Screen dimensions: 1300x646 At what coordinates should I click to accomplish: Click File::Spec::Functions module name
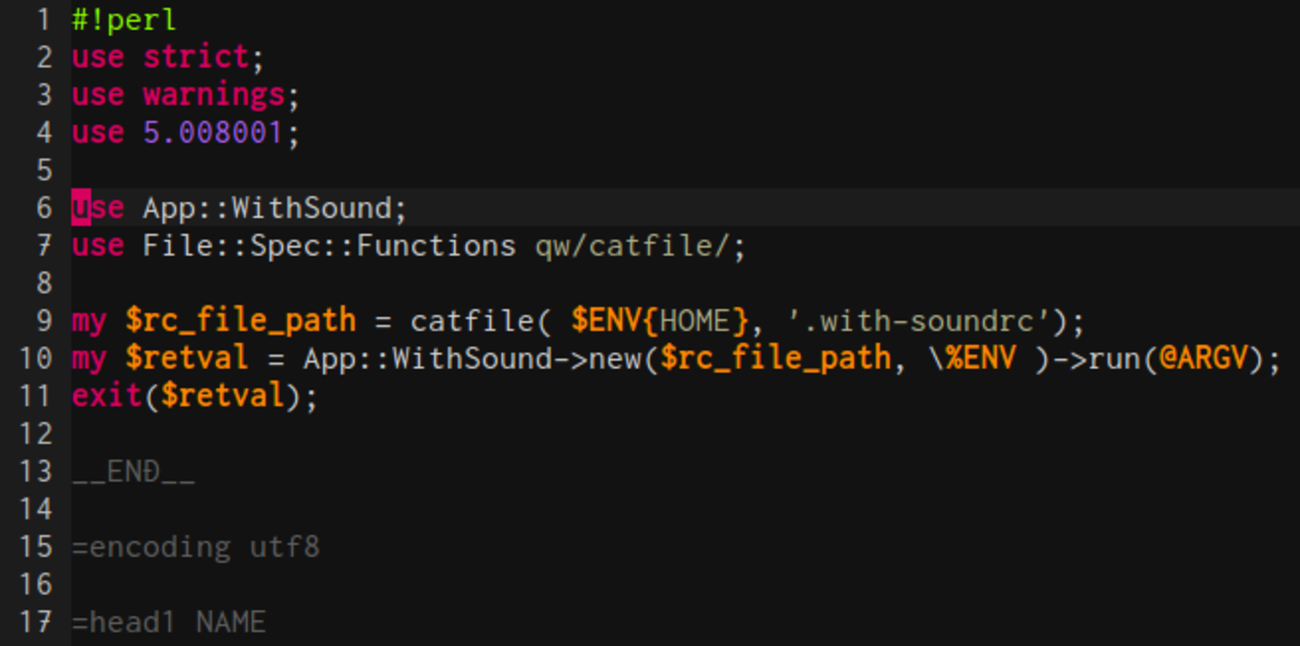tap(329, 246)
